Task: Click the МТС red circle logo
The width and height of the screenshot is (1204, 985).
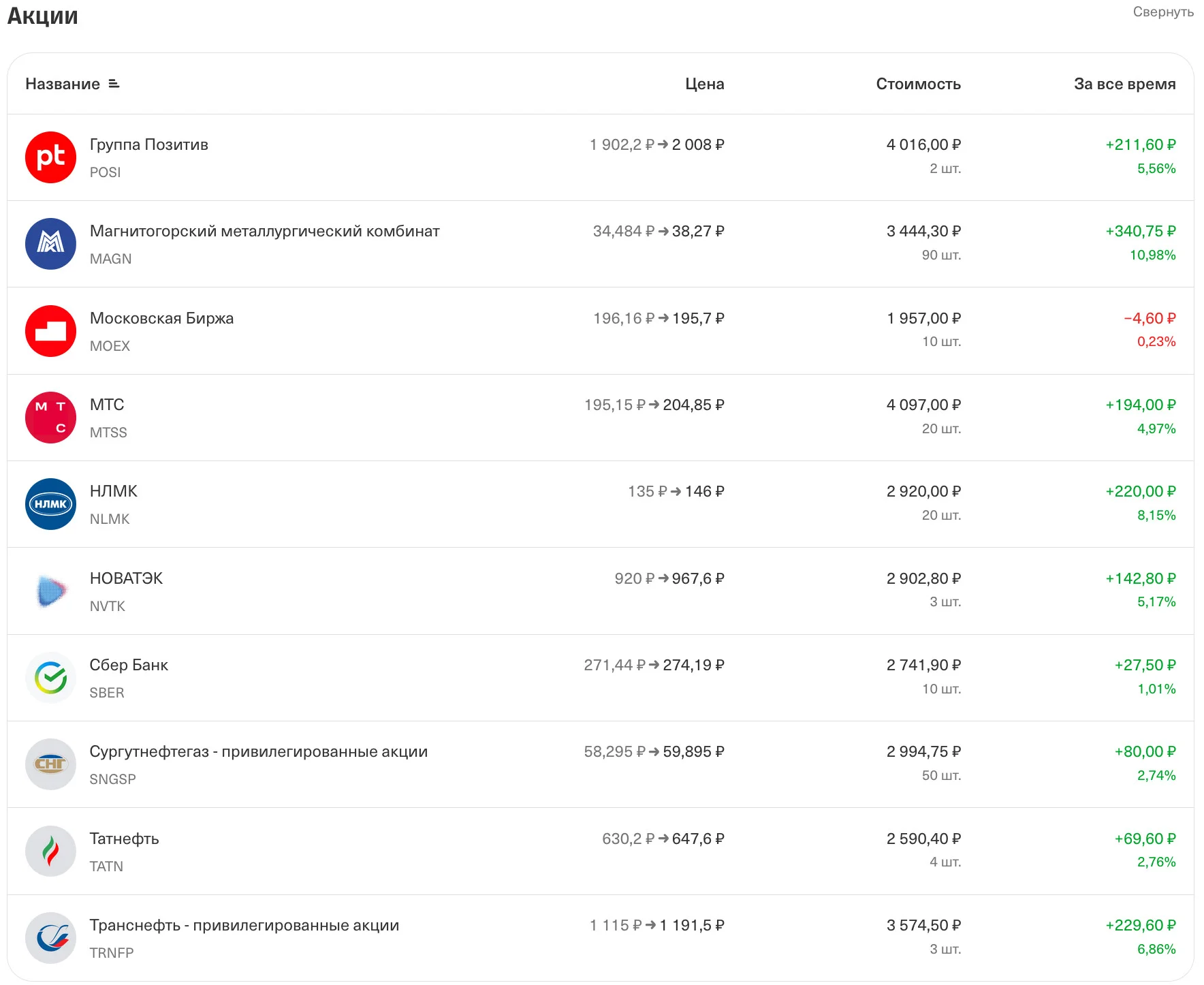Action: [50, 418]
